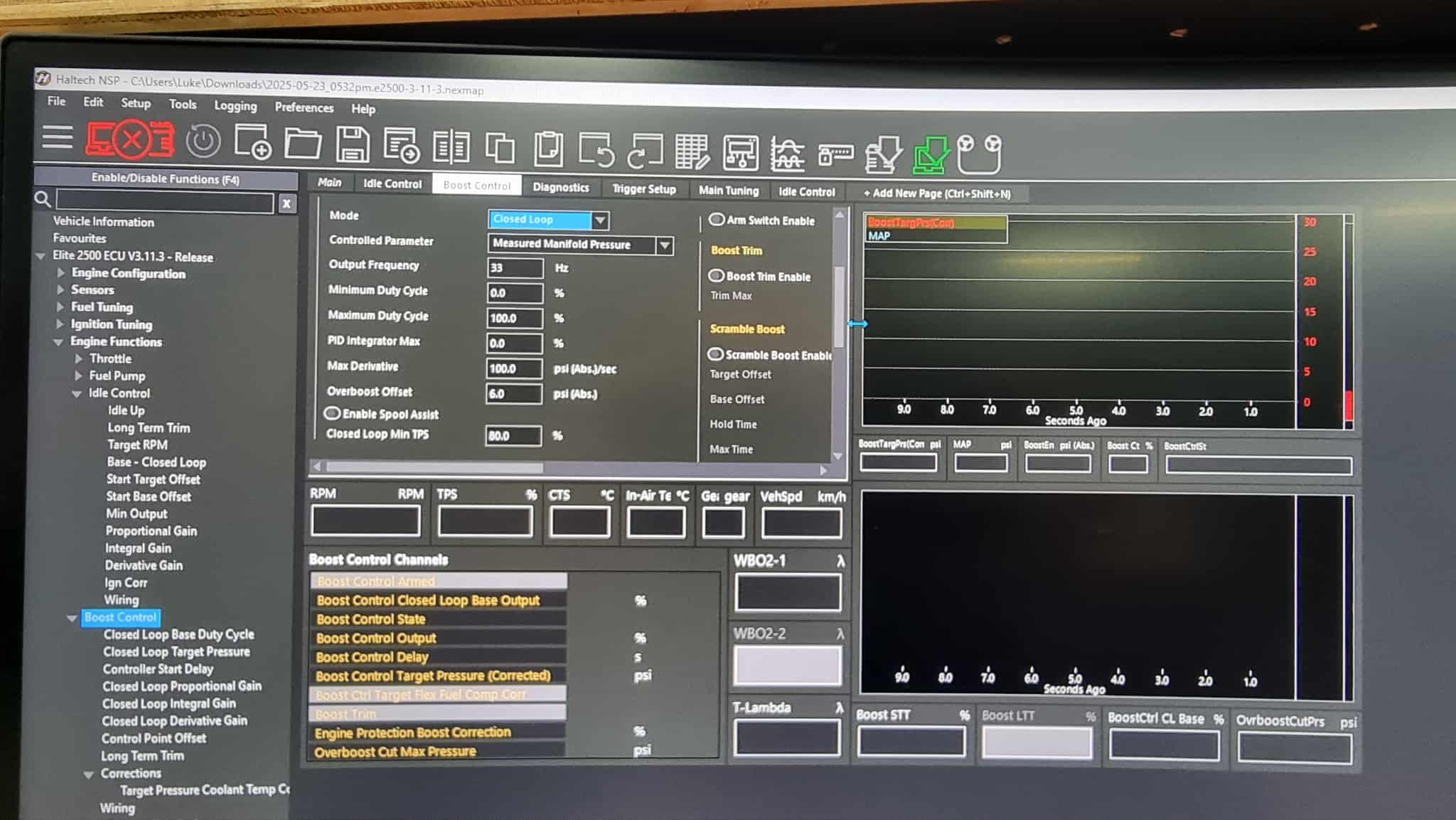Select Overboost Cut Max Pressure channel row

point(437,752)
